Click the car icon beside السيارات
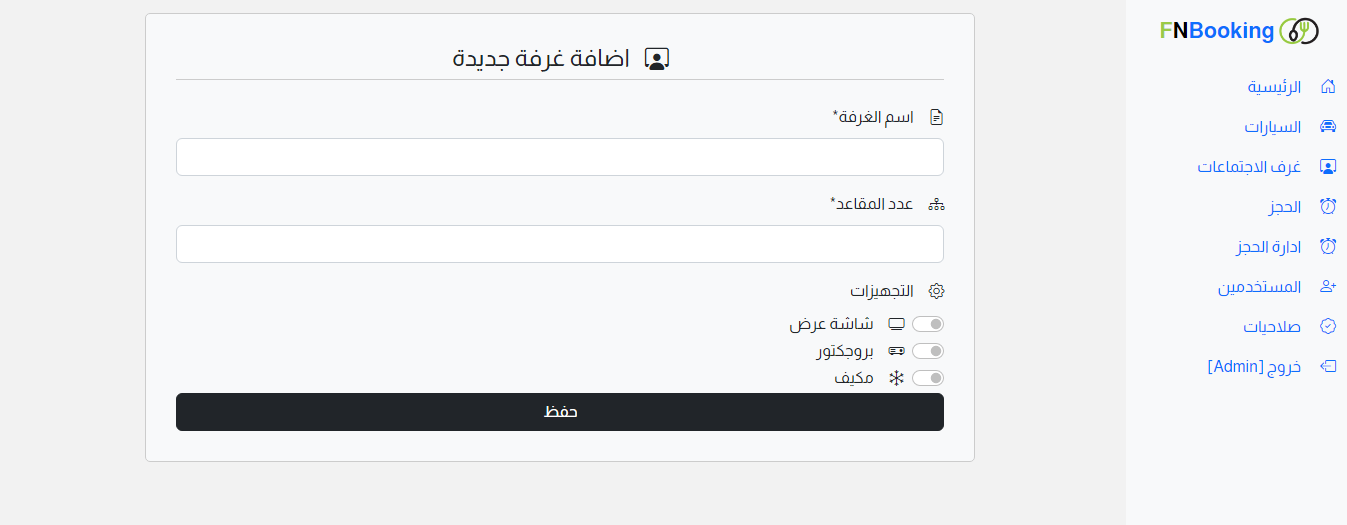 (1328, 127)
